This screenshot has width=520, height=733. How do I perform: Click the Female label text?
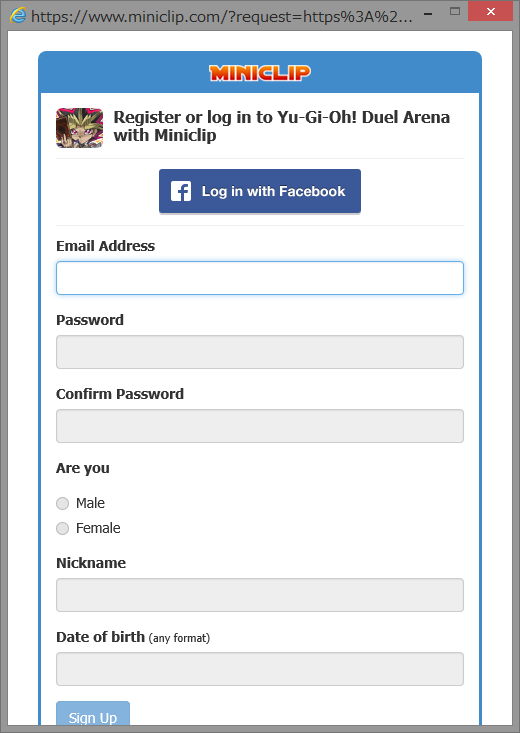[98, 528]
